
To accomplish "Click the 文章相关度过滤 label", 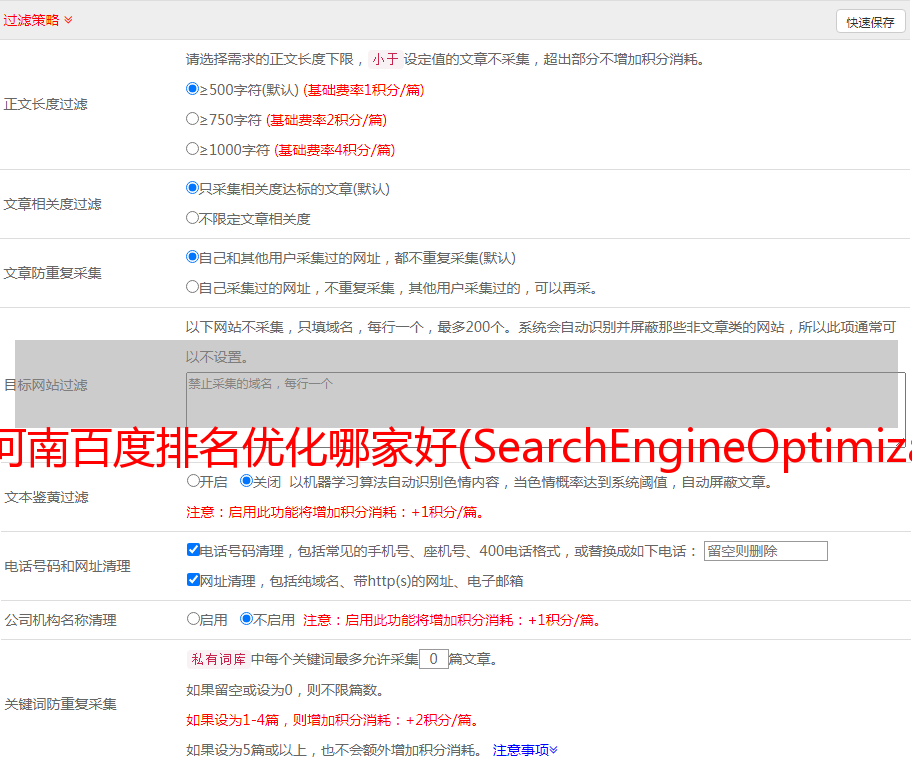I will (x=53, y=204).
